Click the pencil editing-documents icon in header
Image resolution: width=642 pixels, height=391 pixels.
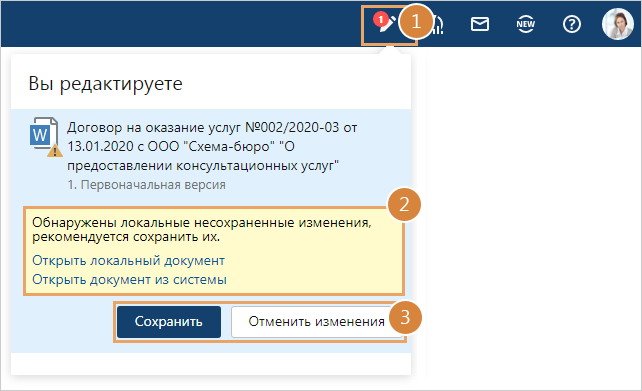(387, 24)
